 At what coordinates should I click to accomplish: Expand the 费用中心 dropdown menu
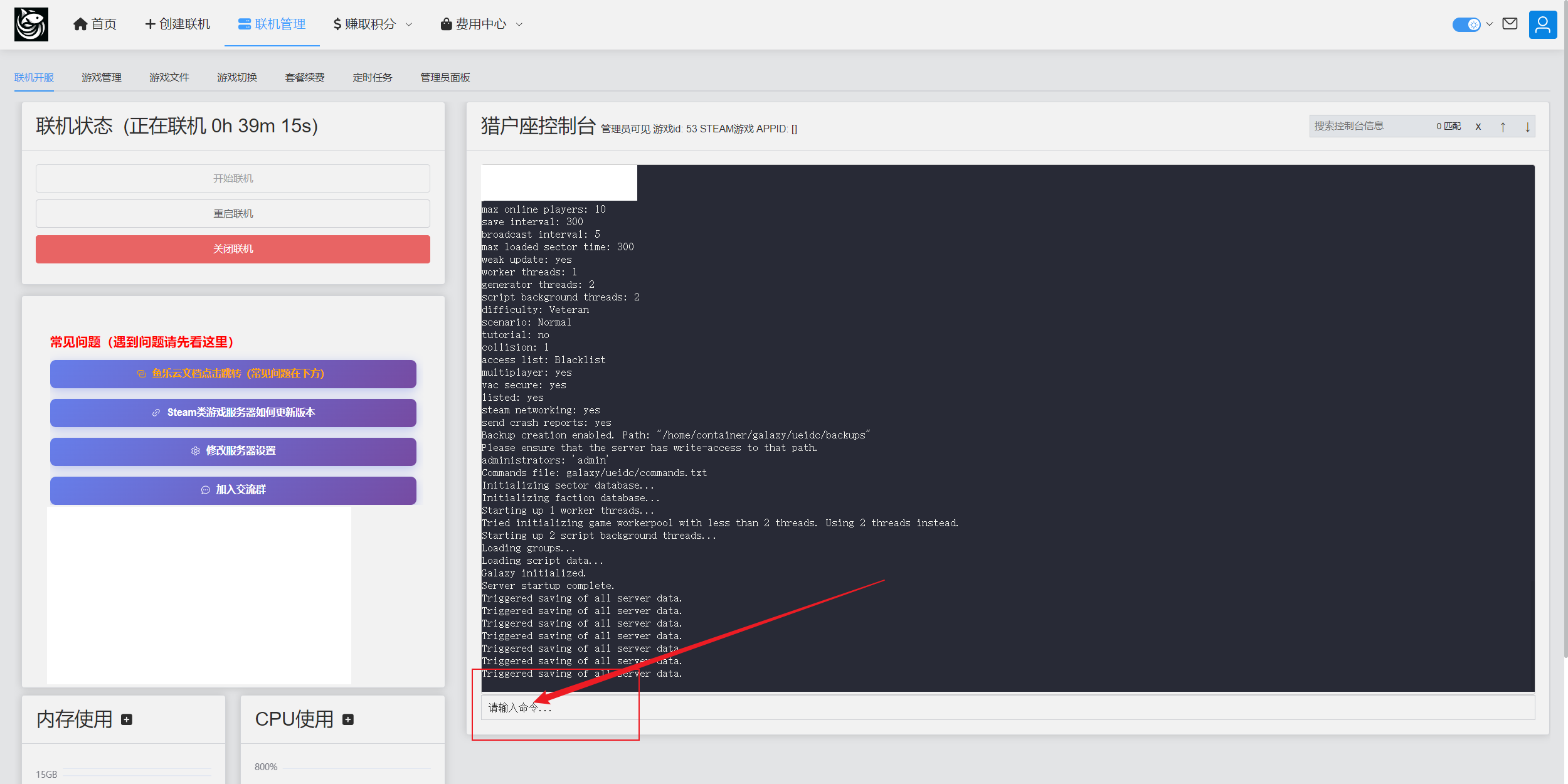click(481, 24)
